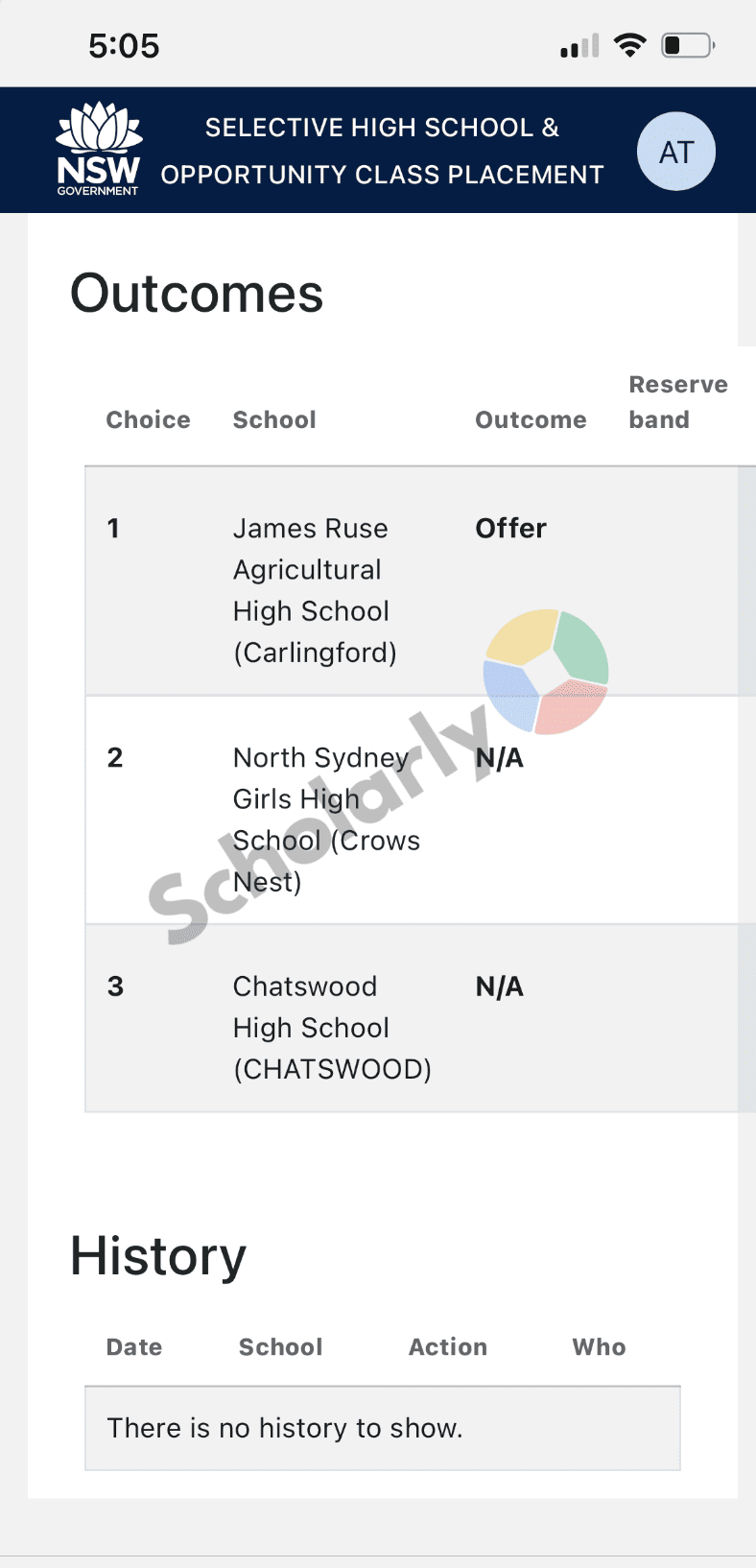Click the School column header in Outcomes
Viewport: 756px width, 1568px height.
(274, 420)
